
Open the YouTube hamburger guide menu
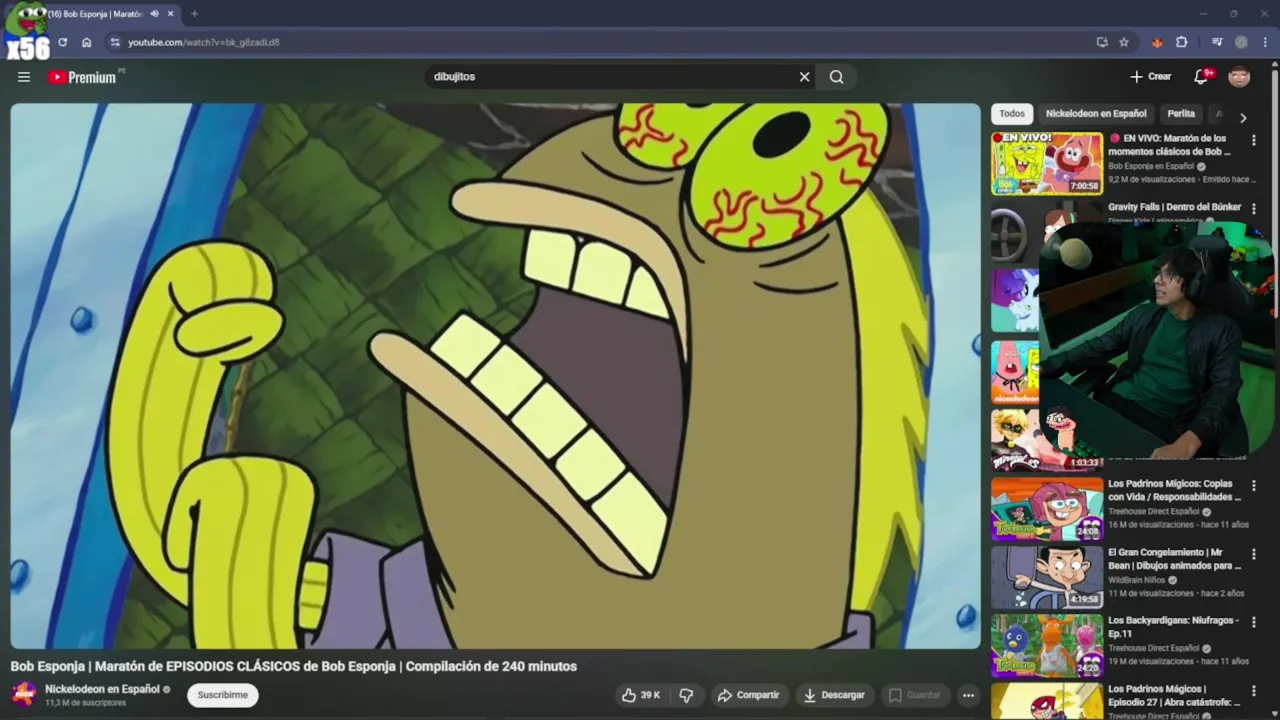(24, 77)
